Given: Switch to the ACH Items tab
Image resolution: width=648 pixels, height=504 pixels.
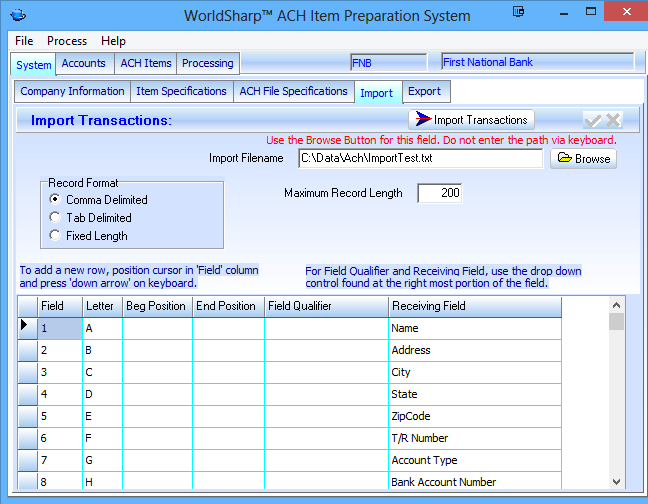Looking at the screenshot, I should click(146, 63).
